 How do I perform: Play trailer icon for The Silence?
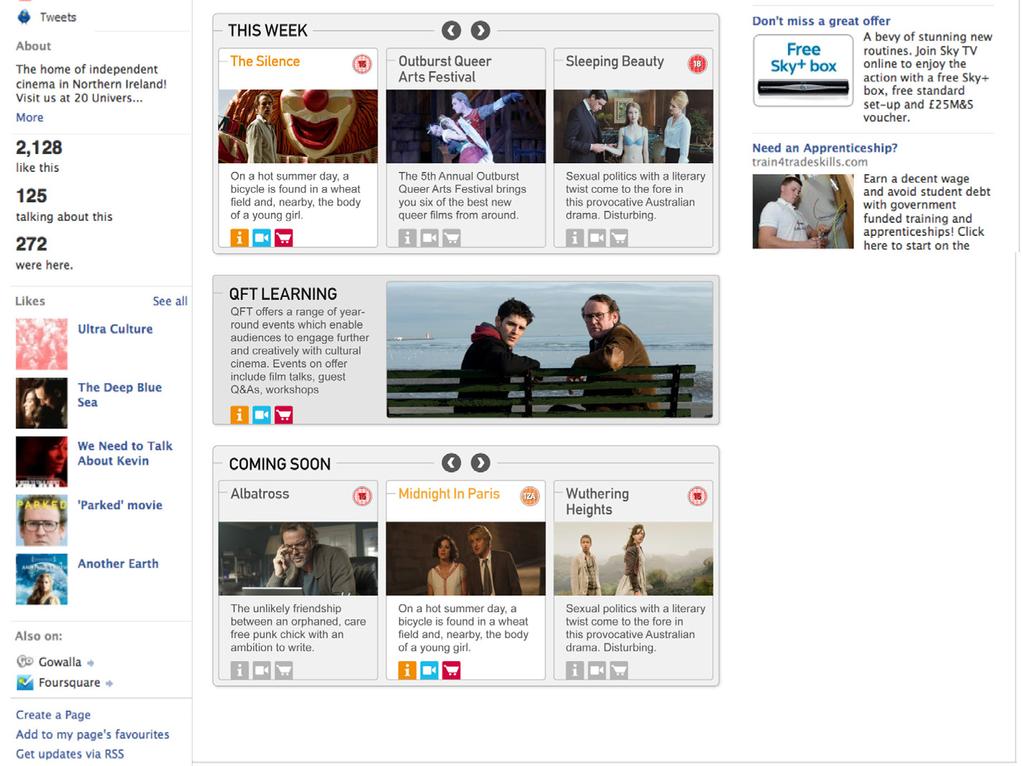pos(262,237)
